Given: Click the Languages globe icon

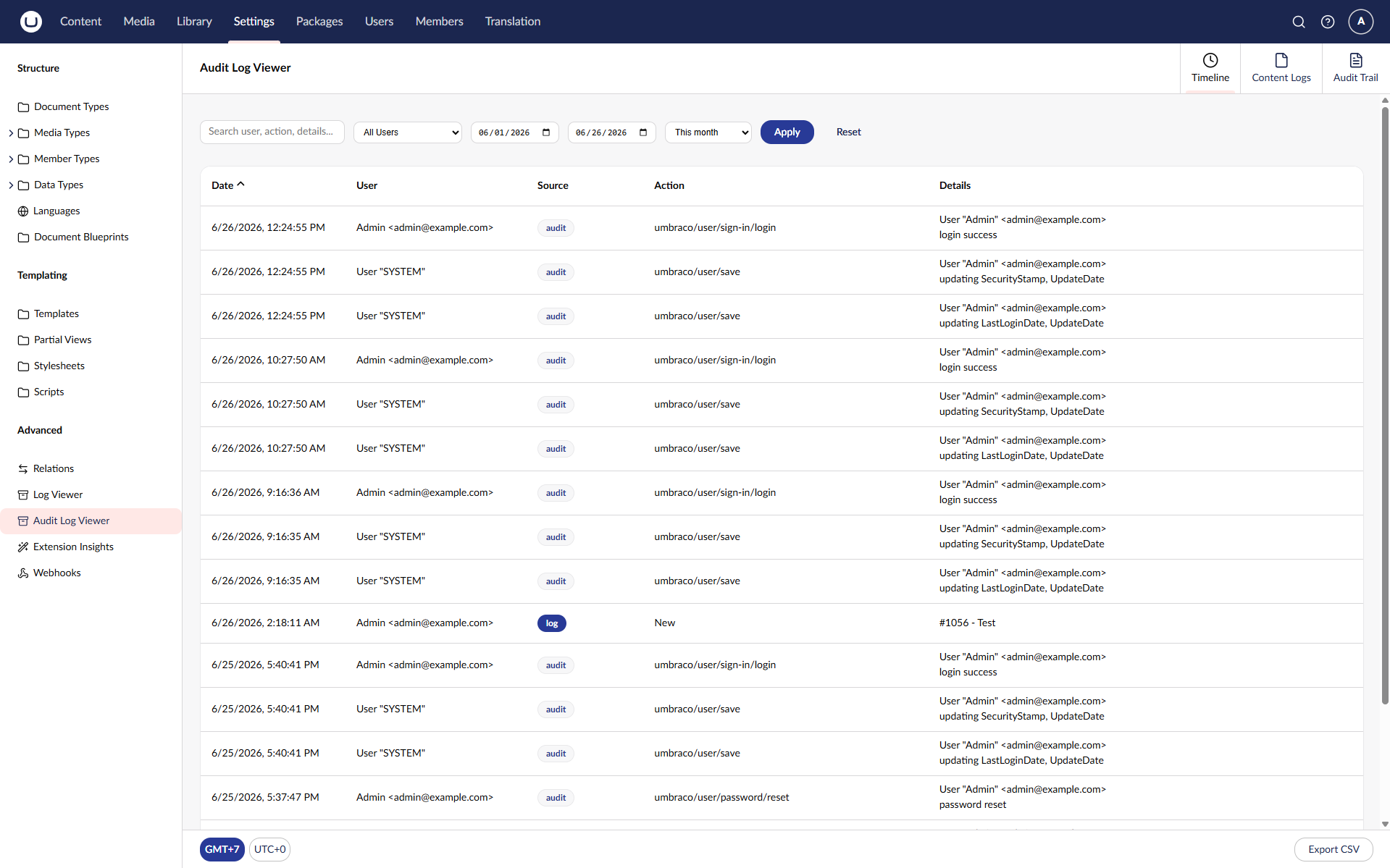Looking at the screenshot, I should (23, 211).
